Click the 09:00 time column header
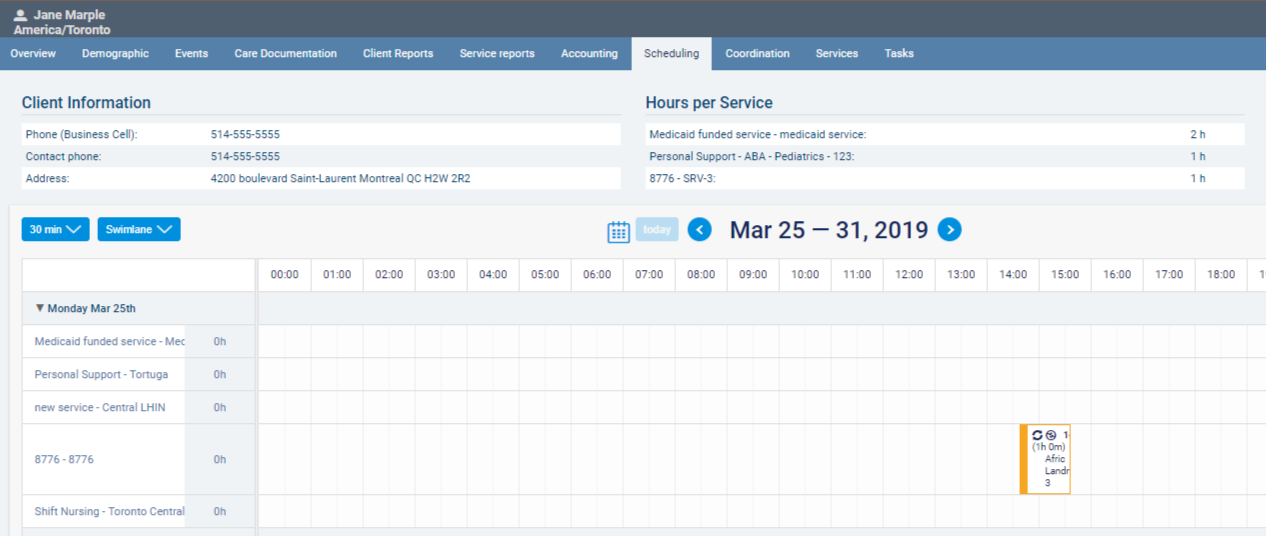 [753, 274]
